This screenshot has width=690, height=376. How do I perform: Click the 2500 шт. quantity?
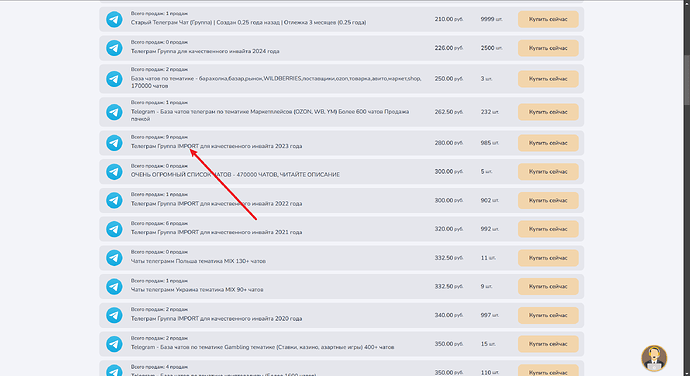(x=492, y=48)
